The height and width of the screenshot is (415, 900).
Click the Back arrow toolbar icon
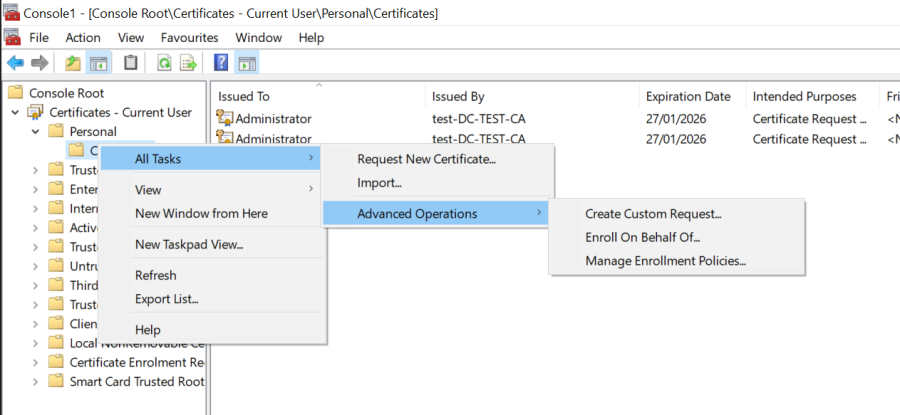[x=15, y=63]
